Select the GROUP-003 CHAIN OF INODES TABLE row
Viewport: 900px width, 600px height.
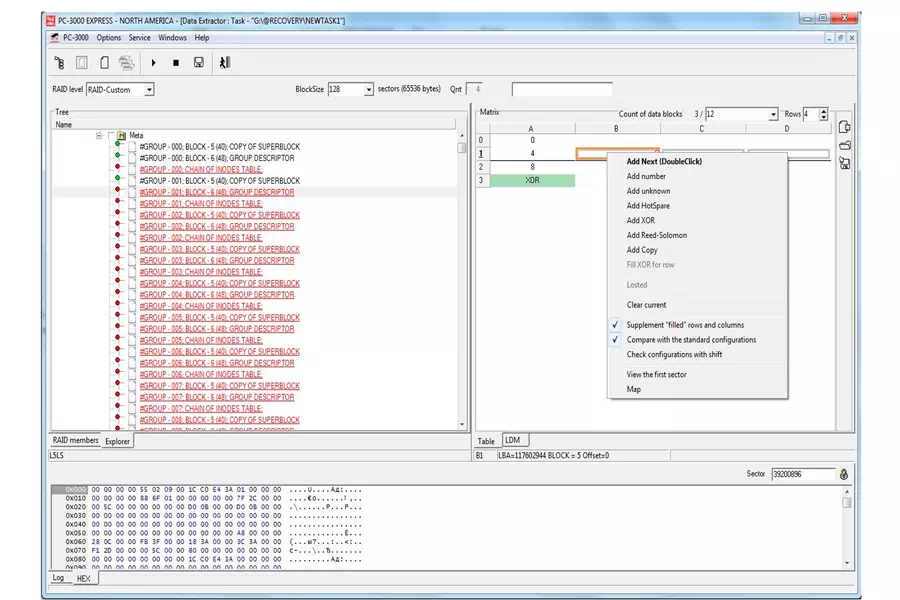(201, 272)
